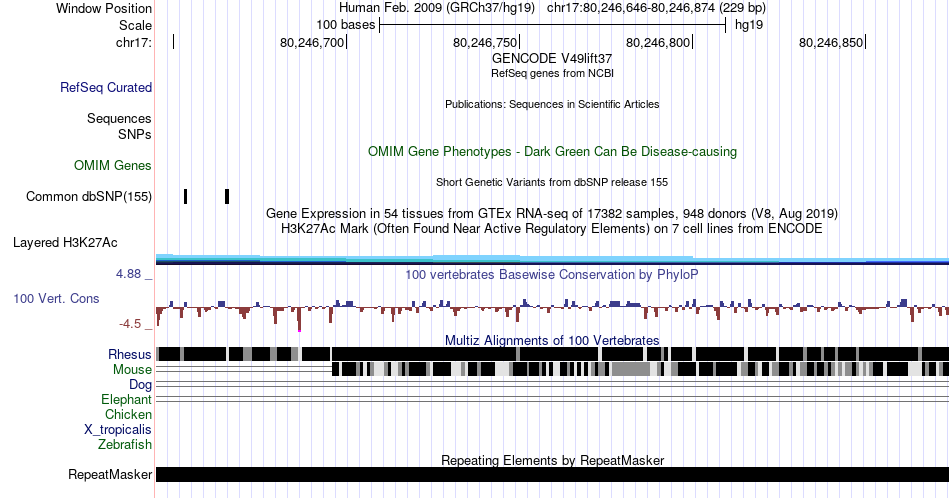Click the H3K27Ac Mark track description title

(x=552, y=228)
